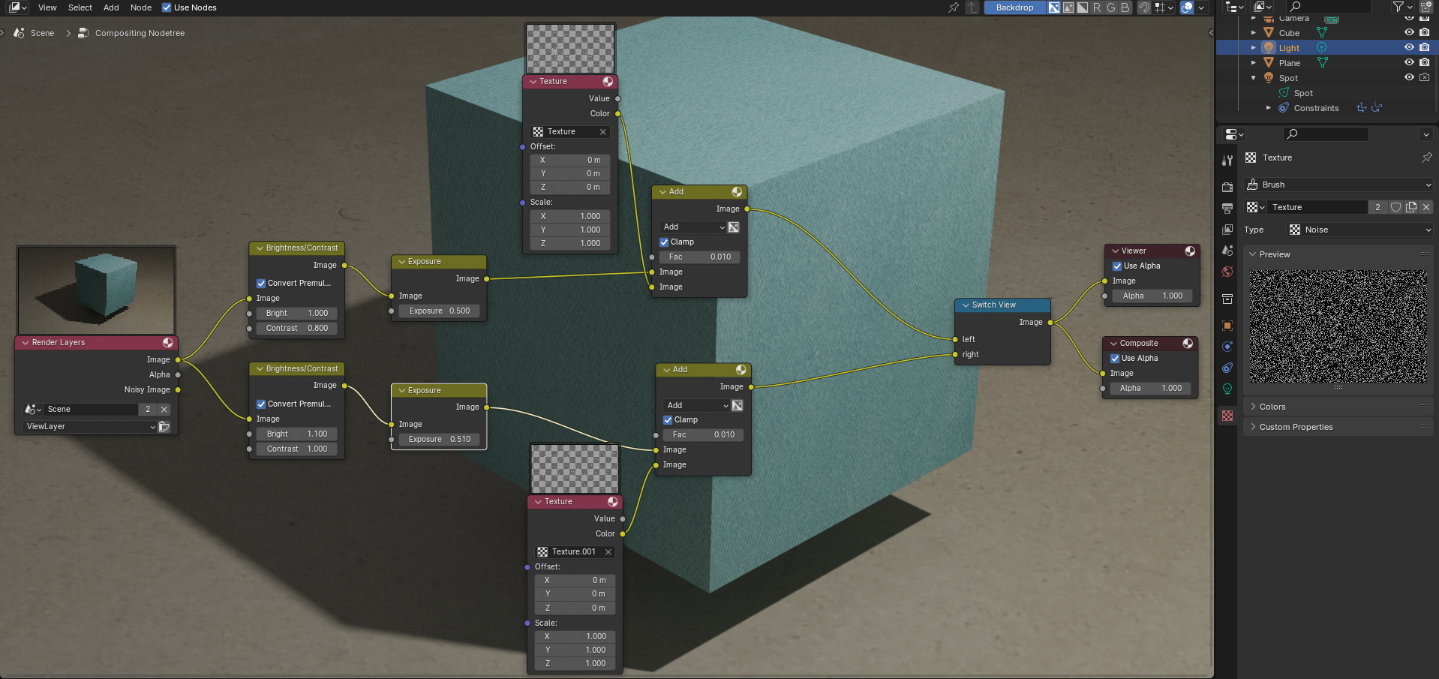Toggle the Use Nodes checkbox
Screen dimensions: 1439x679
pos(166,8)
